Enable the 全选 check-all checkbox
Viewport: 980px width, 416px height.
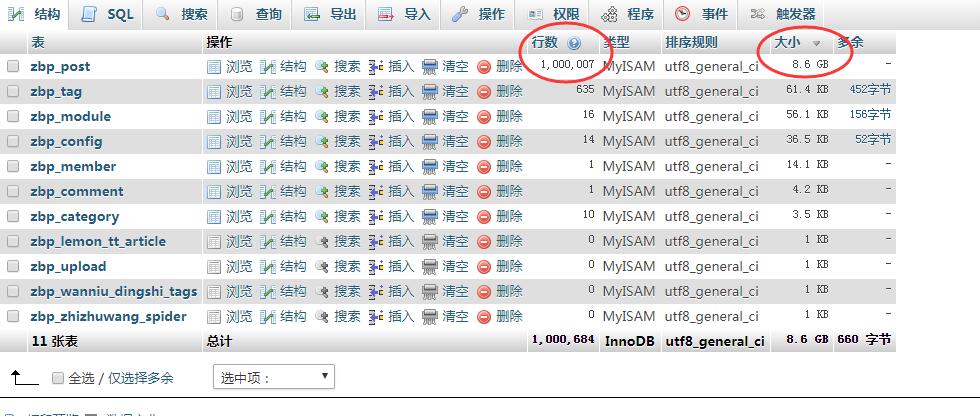pyautogui.click(x=58, y=378)
